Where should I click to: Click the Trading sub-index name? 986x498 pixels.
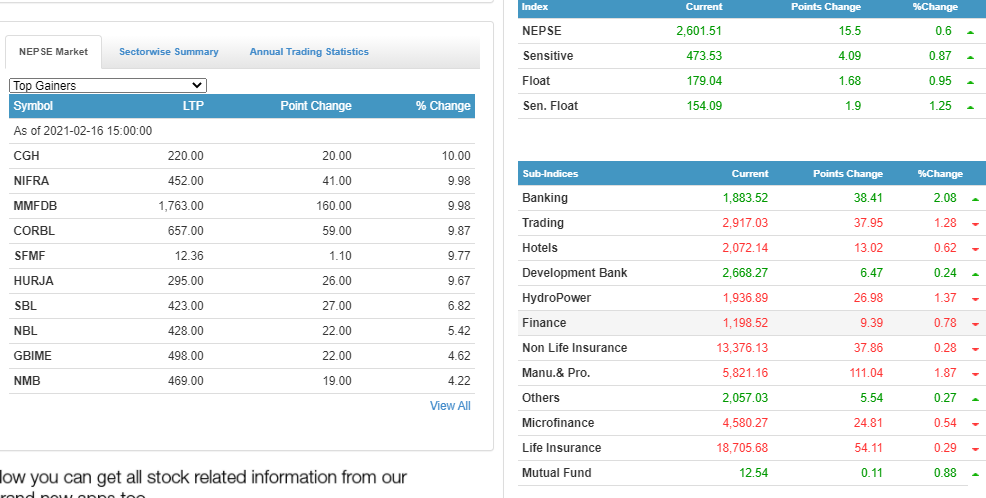coord(543,223)
